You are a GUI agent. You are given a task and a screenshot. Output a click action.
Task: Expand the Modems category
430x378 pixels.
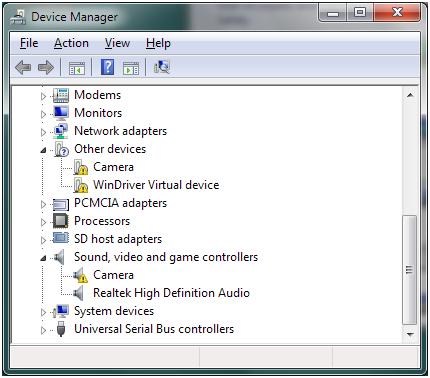43,96
